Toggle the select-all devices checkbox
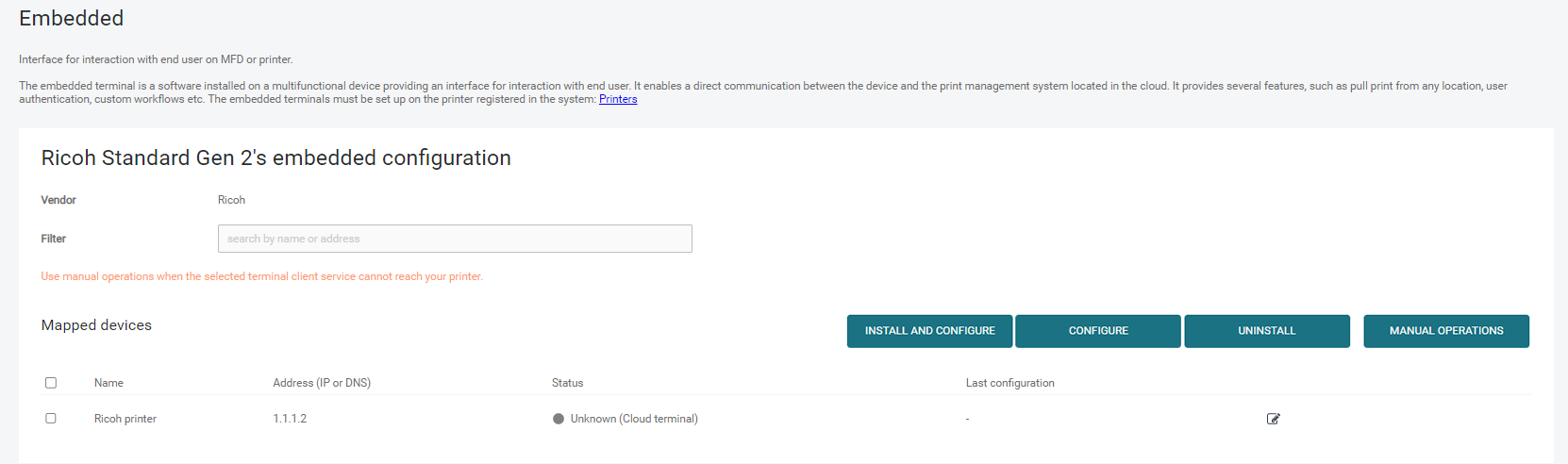This screenshot has height=464, width=1568. pyautogui.click(x=51, y=383)
